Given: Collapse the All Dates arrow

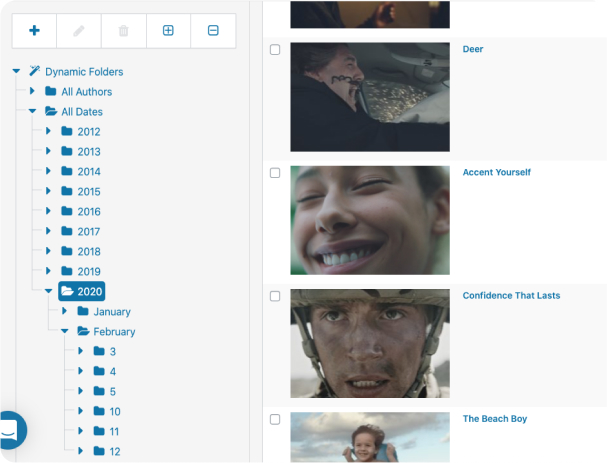Looking at the screenshot, I should 33,111.
